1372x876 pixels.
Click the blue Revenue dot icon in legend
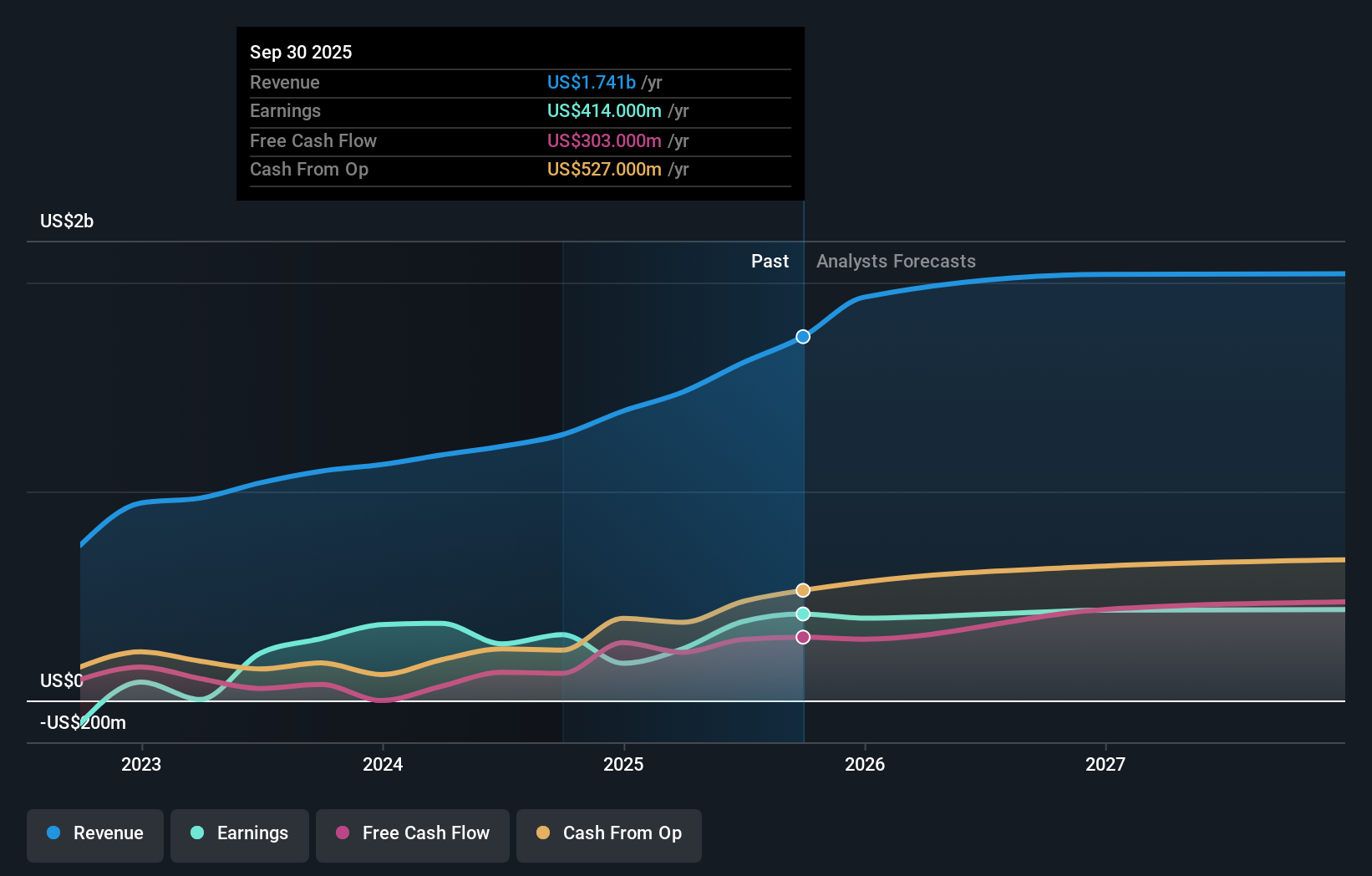[53, 833]
